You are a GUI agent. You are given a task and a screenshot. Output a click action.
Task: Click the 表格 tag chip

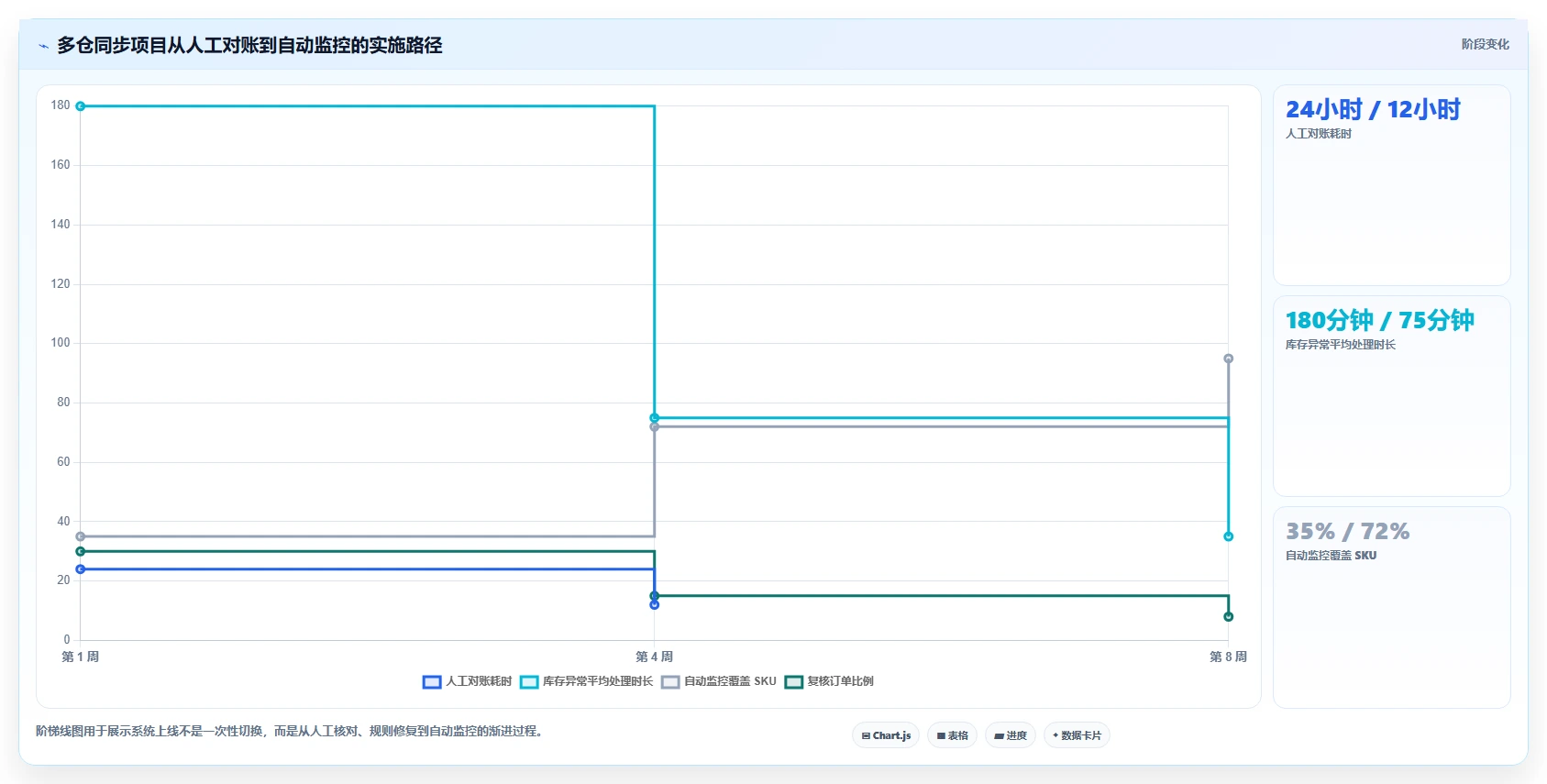pyautogui.click(x=952, y=735)
